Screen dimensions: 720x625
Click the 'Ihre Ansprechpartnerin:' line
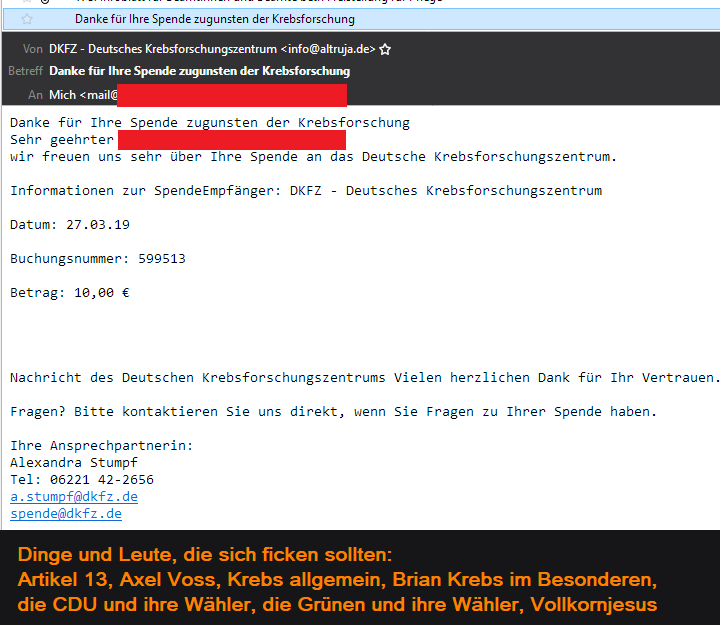tap(101, 445)
